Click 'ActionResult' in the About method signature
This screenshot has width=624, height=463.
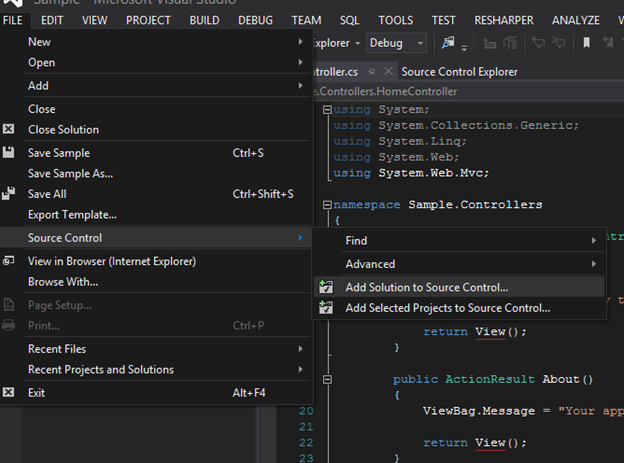pos(489,379)
